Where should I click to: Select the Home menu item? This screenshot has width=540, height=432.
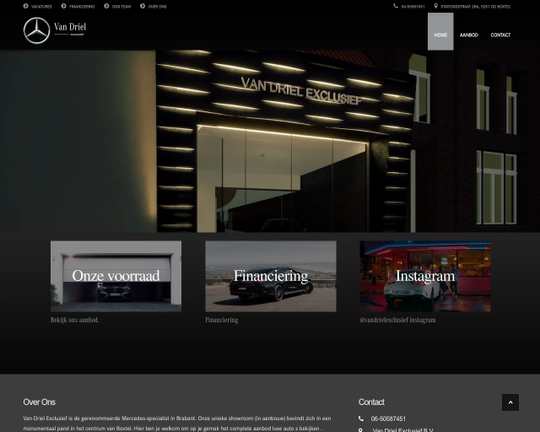pos(440,32)
